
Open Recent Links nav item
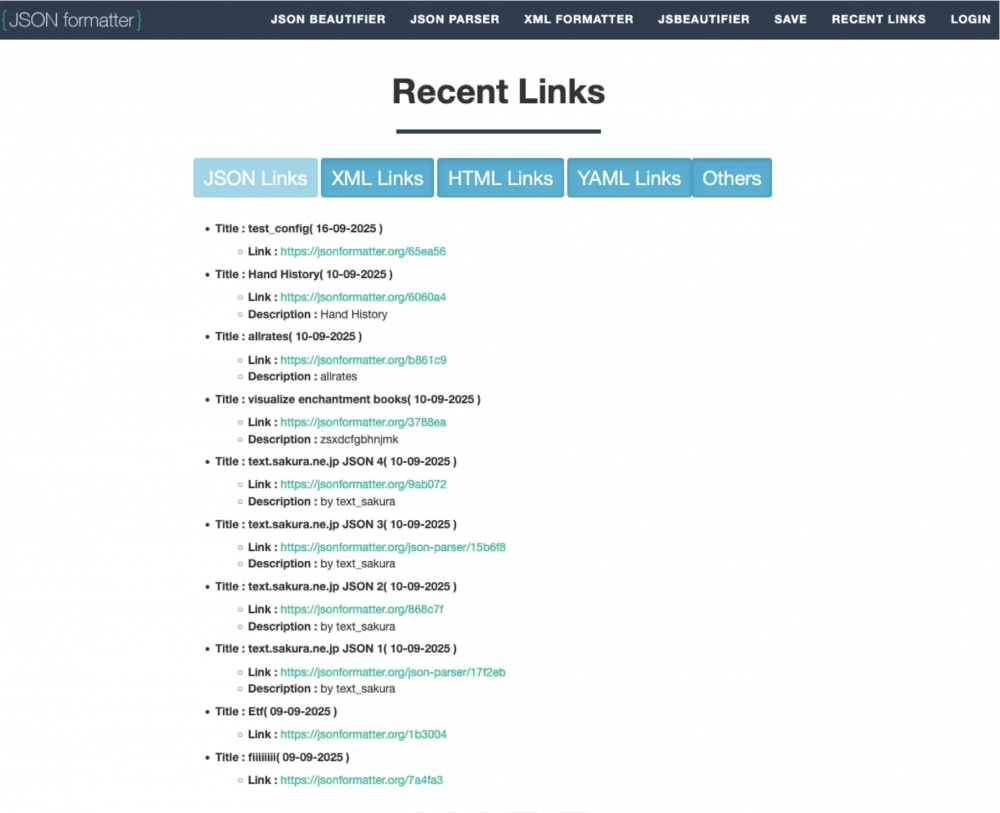(x=878, y=19)
